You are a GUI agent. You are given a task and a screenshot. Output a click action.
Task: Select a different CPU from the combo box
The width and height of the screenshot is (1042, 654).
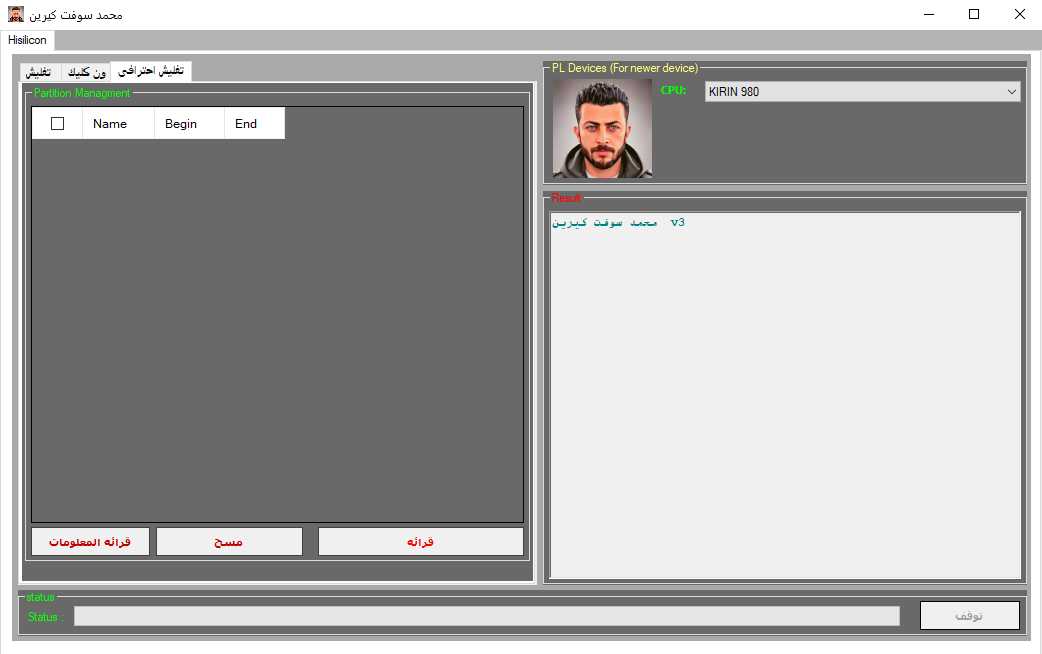(1010, 90)
